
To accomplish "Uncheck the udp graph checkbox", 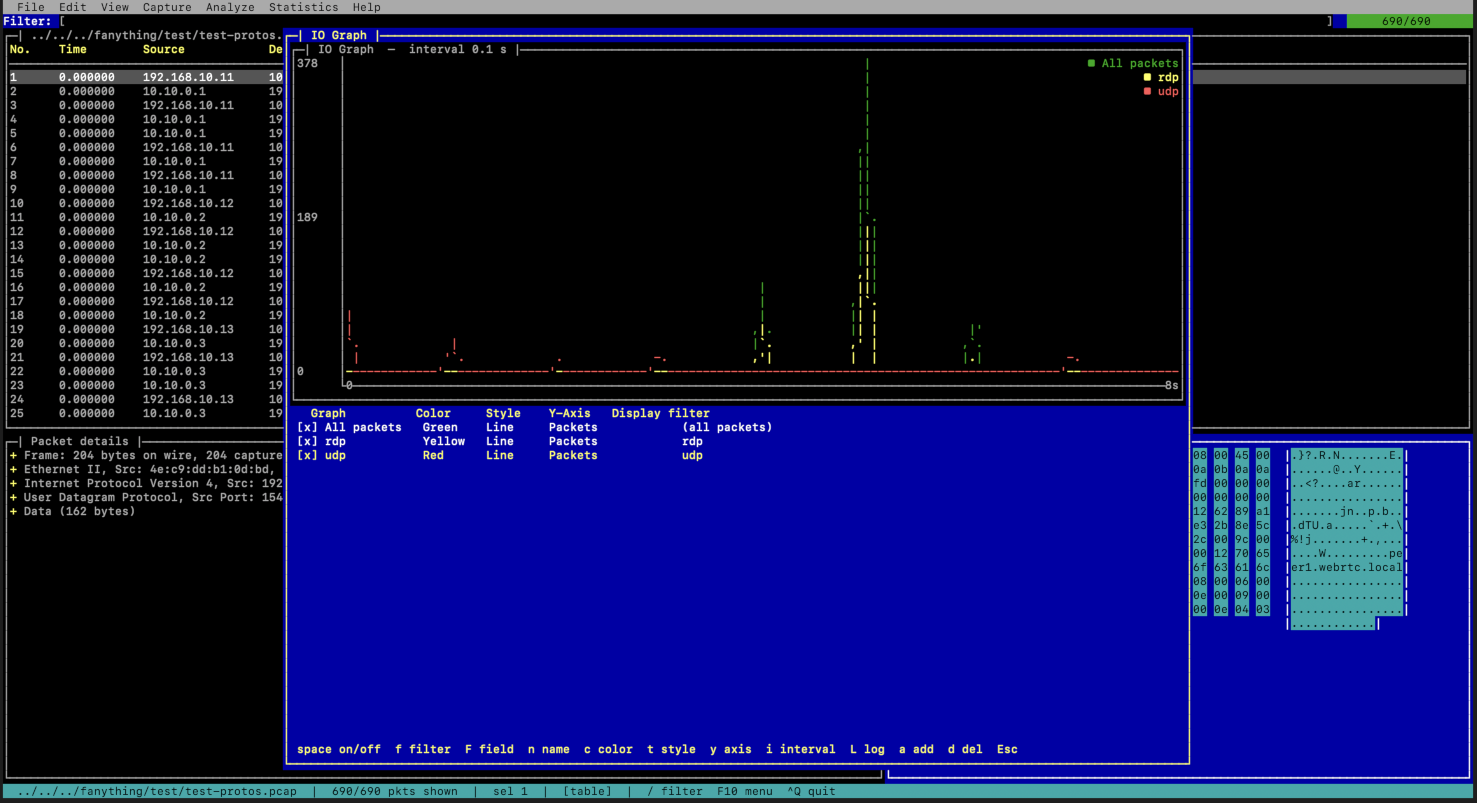I will [x=307, y=455].
